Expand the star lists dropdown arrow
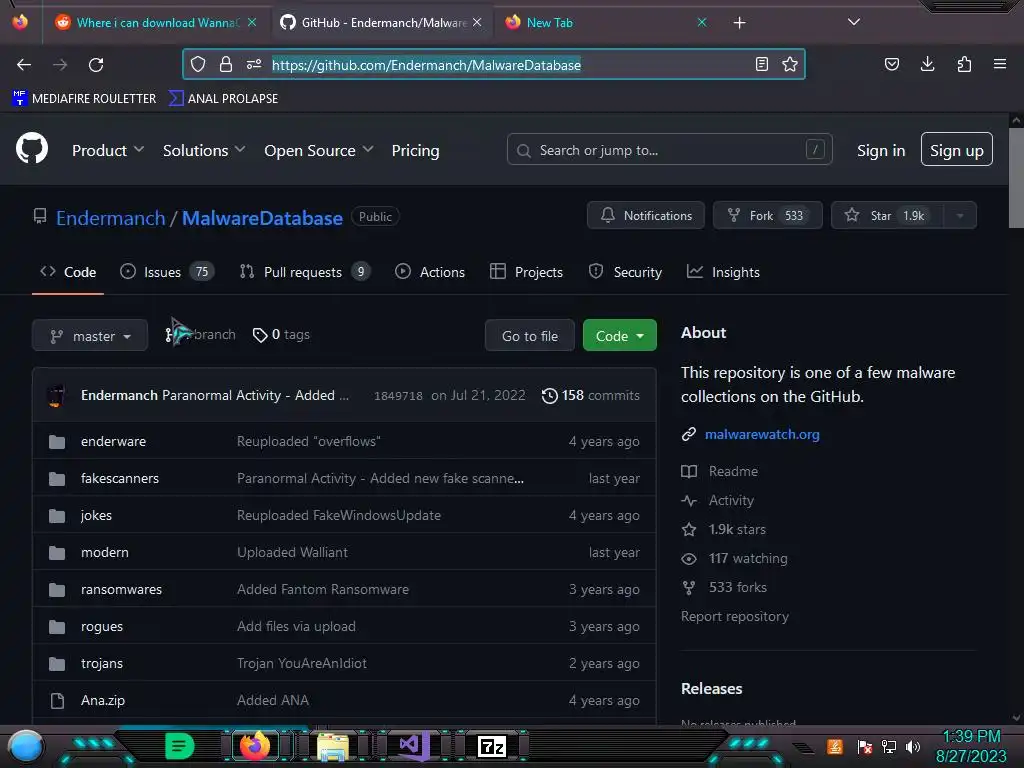The image size is (1024, 768). point(960,216)
